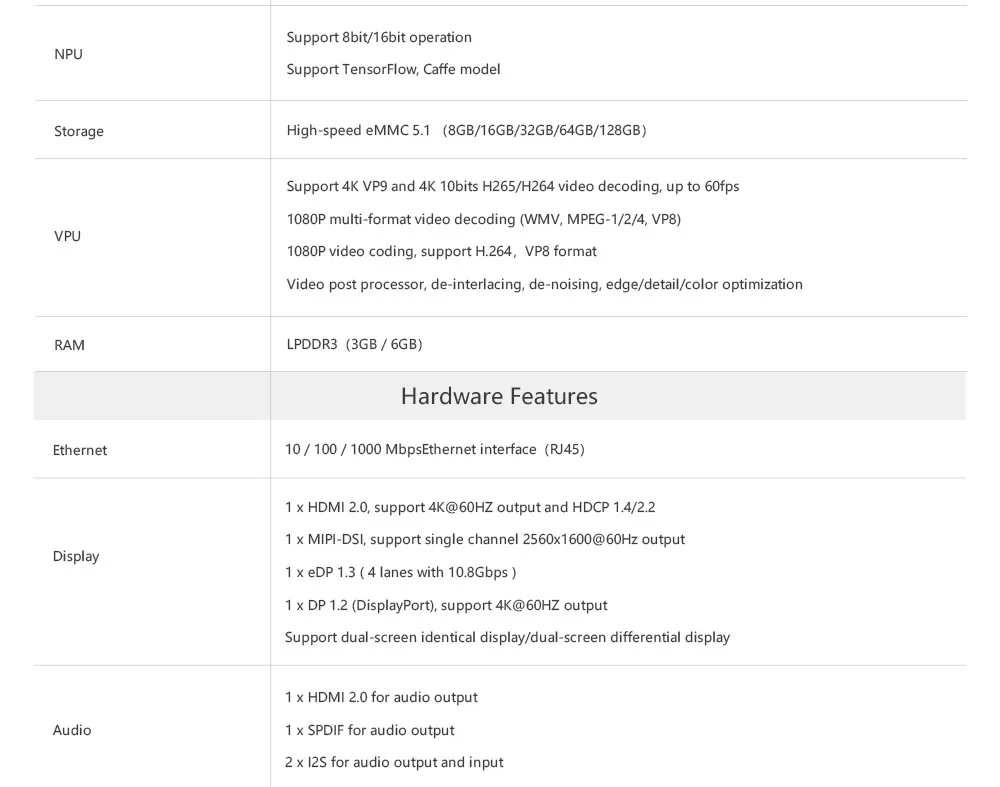Click the Display row label

[76, 556]
